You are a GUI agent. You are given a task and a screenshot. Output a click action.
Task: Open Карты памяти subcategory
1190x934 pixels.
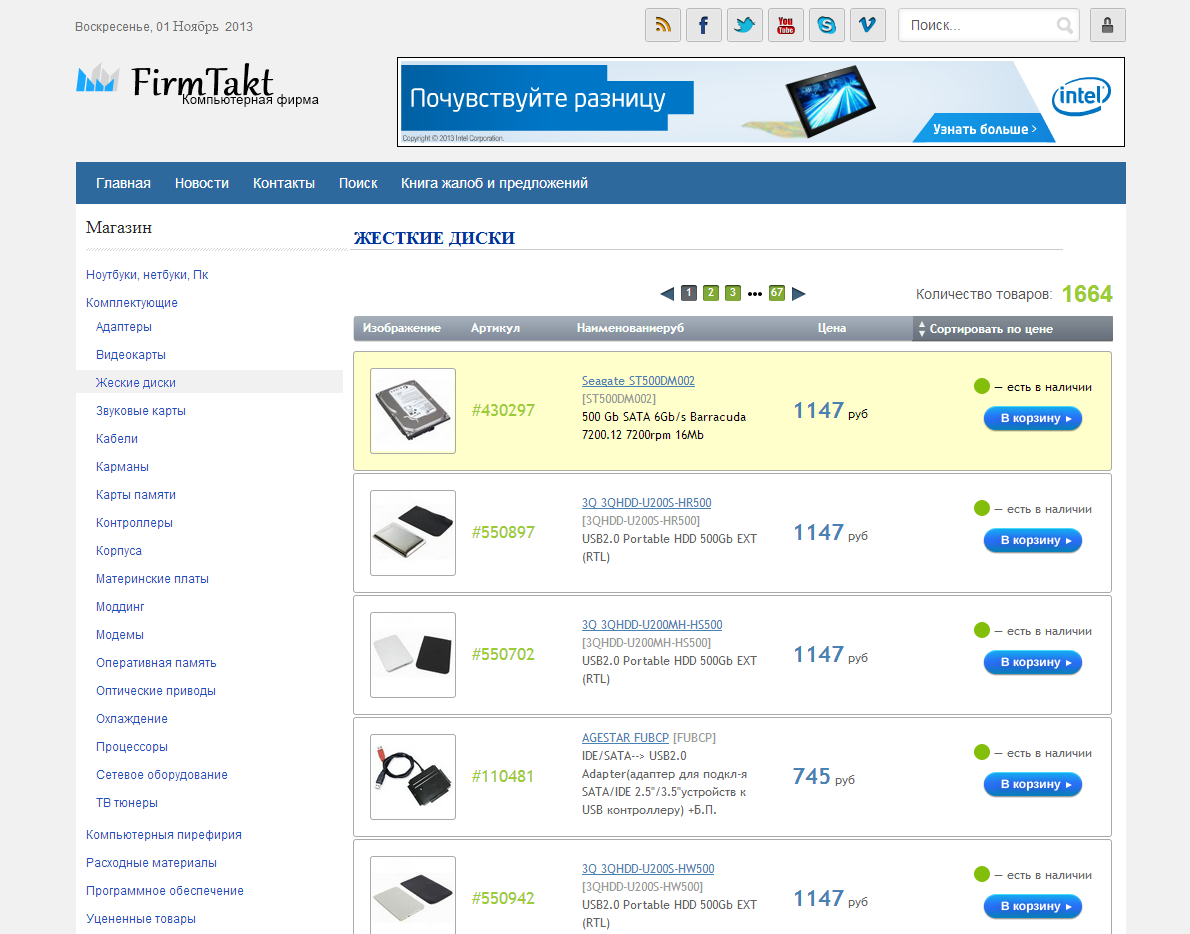click(136, 495)
